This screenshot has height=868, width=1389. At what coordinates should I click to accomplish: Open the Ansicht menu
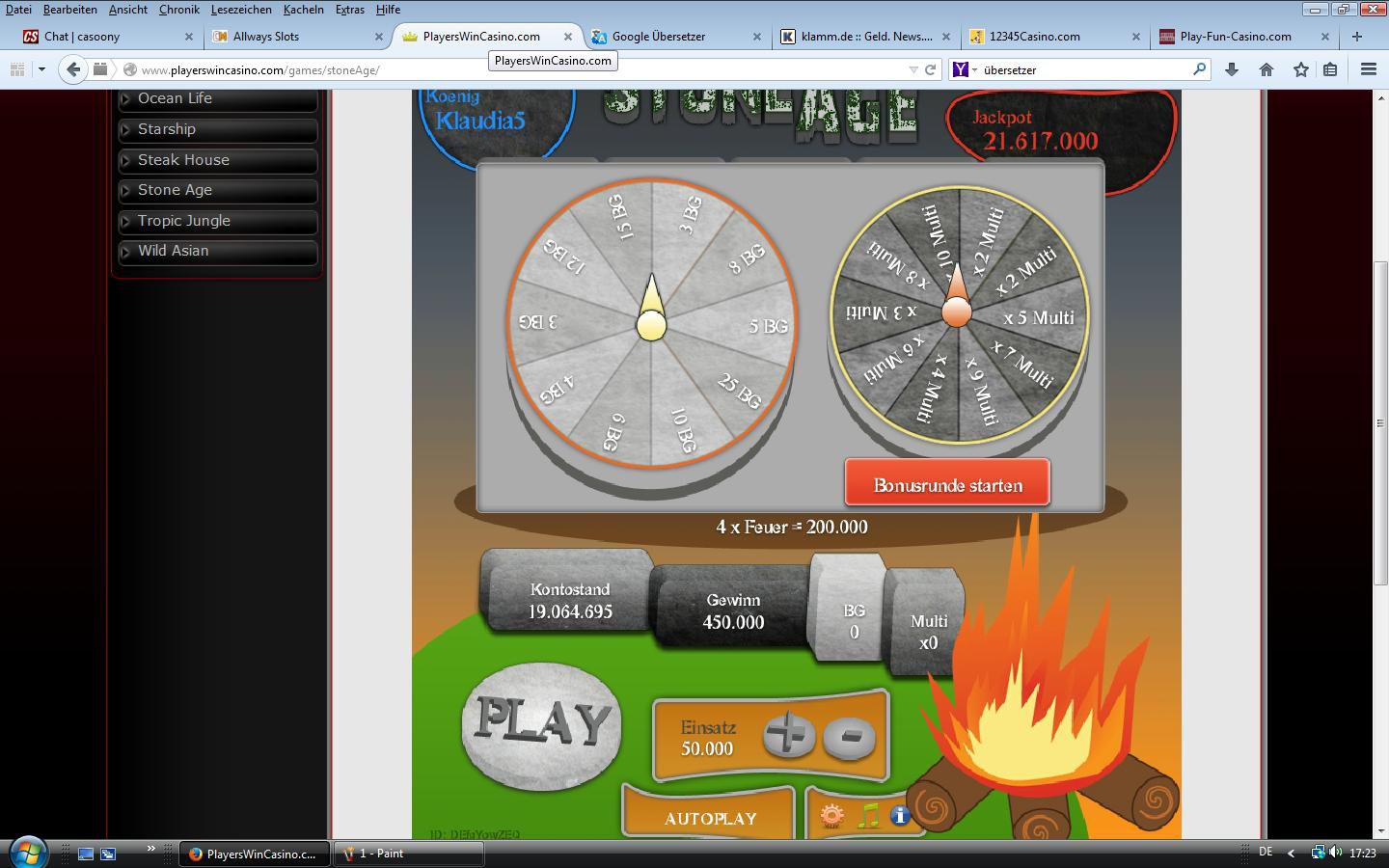point(128,10)
